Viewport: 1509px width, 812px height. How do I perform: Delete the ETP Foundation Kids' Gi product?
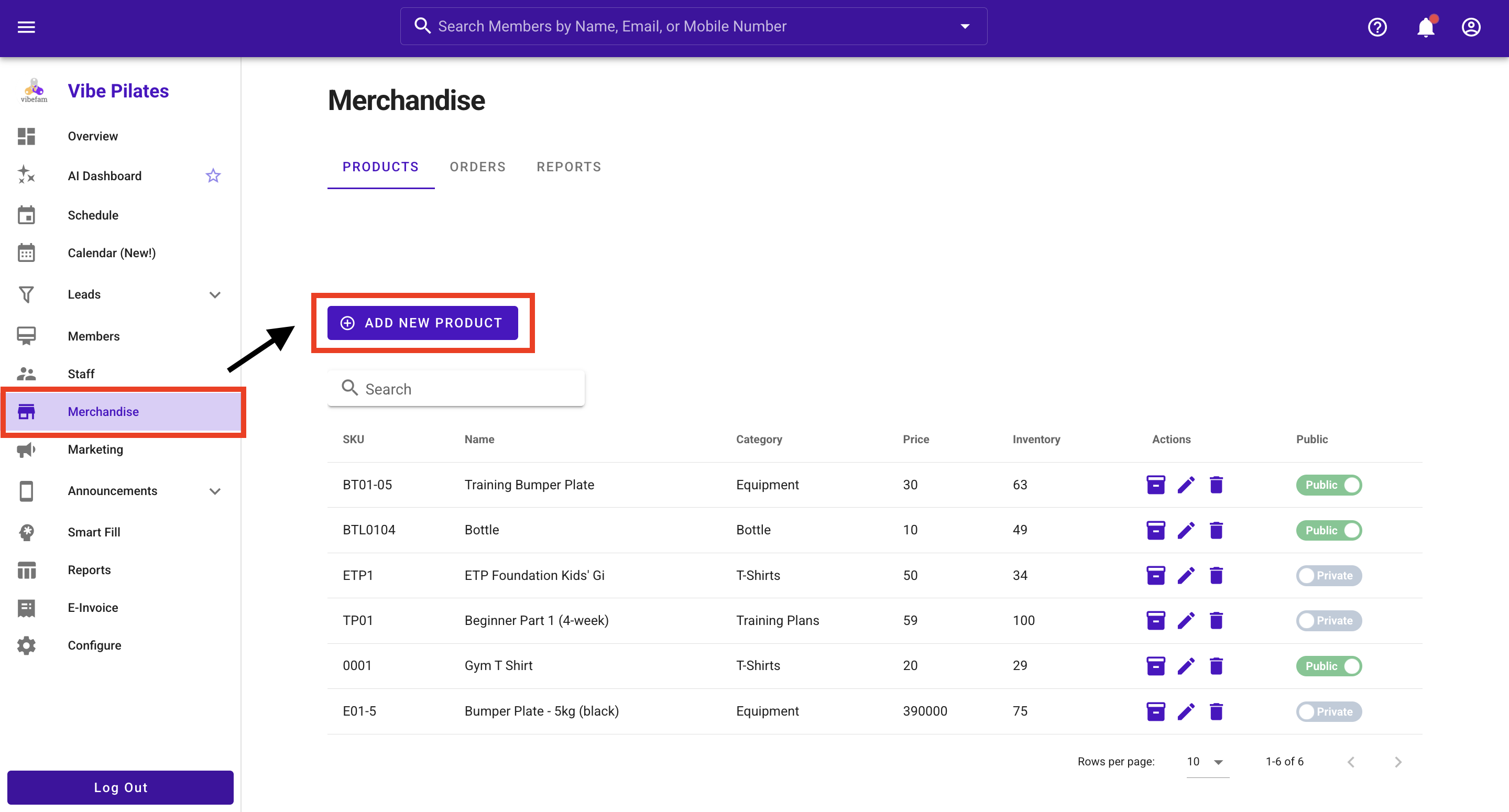tap(1216, 575)
